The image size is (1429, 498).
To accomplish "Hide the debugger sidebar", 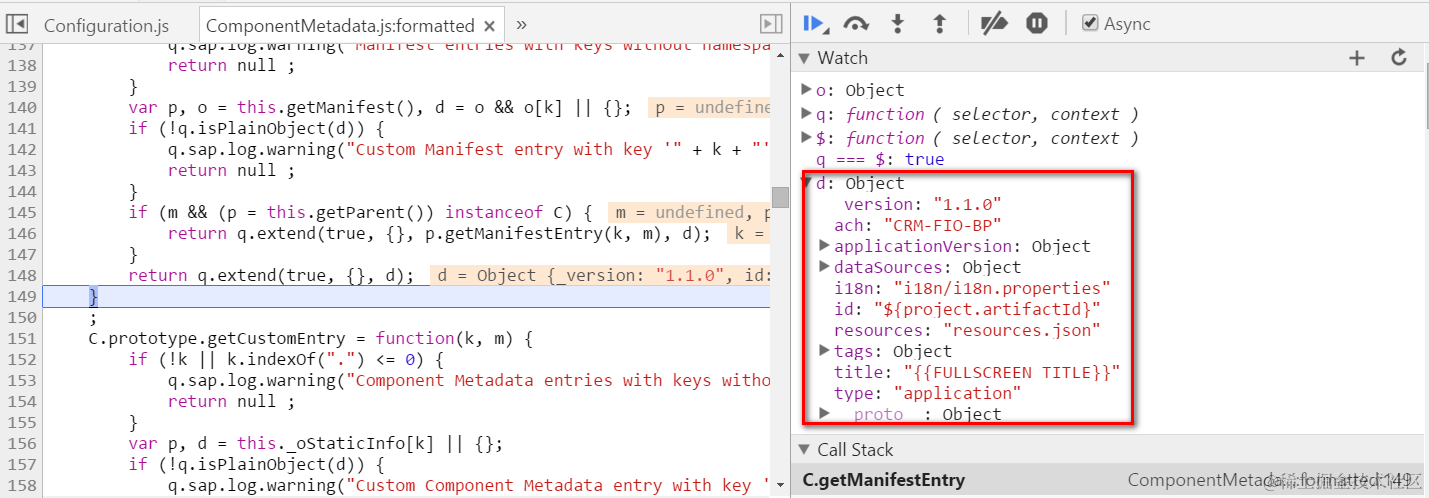I will [770, 24].
